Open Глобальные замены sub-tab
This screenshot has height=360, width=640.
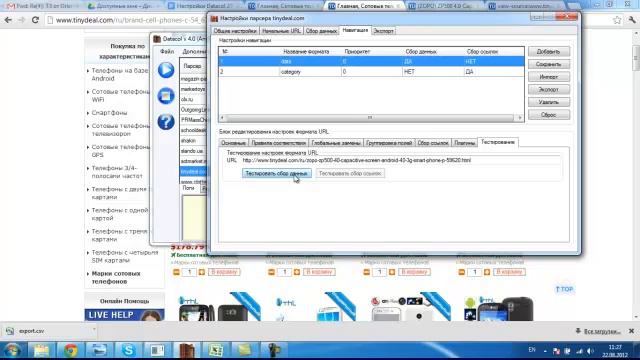(336, 143)
